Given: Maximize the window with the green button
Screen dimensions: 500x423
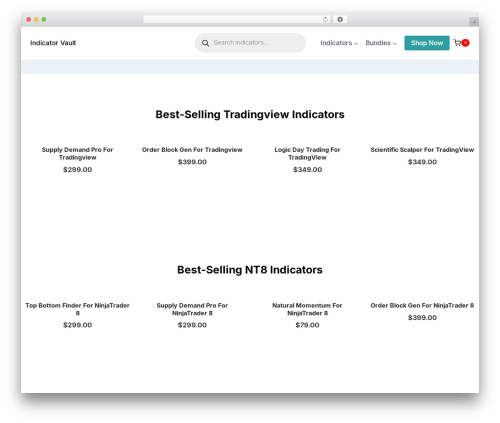Looking at the screenshot, I should click(x=44, y=20).
